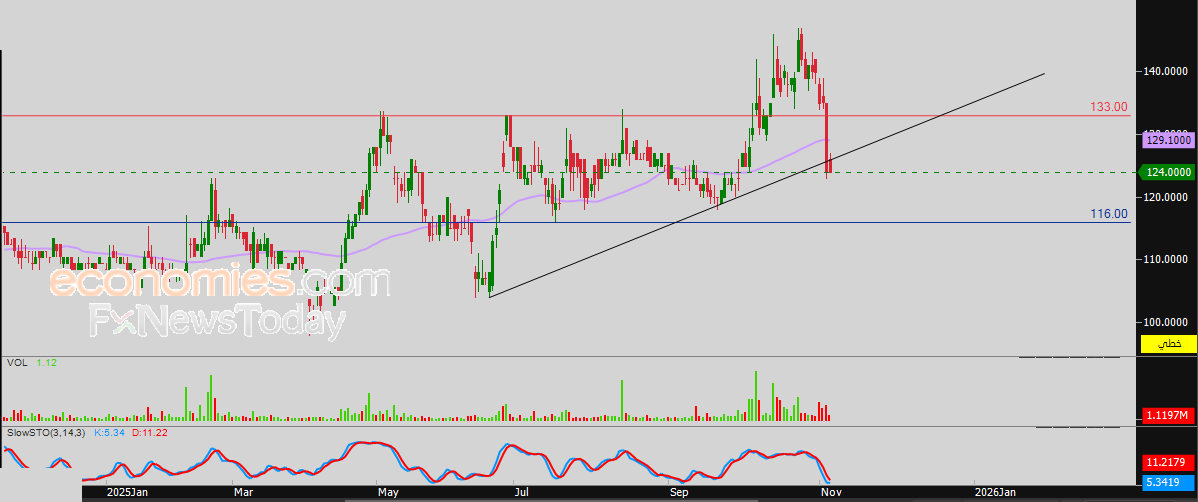Click the yellow خطي scale button

click(x=1169, y=344)
